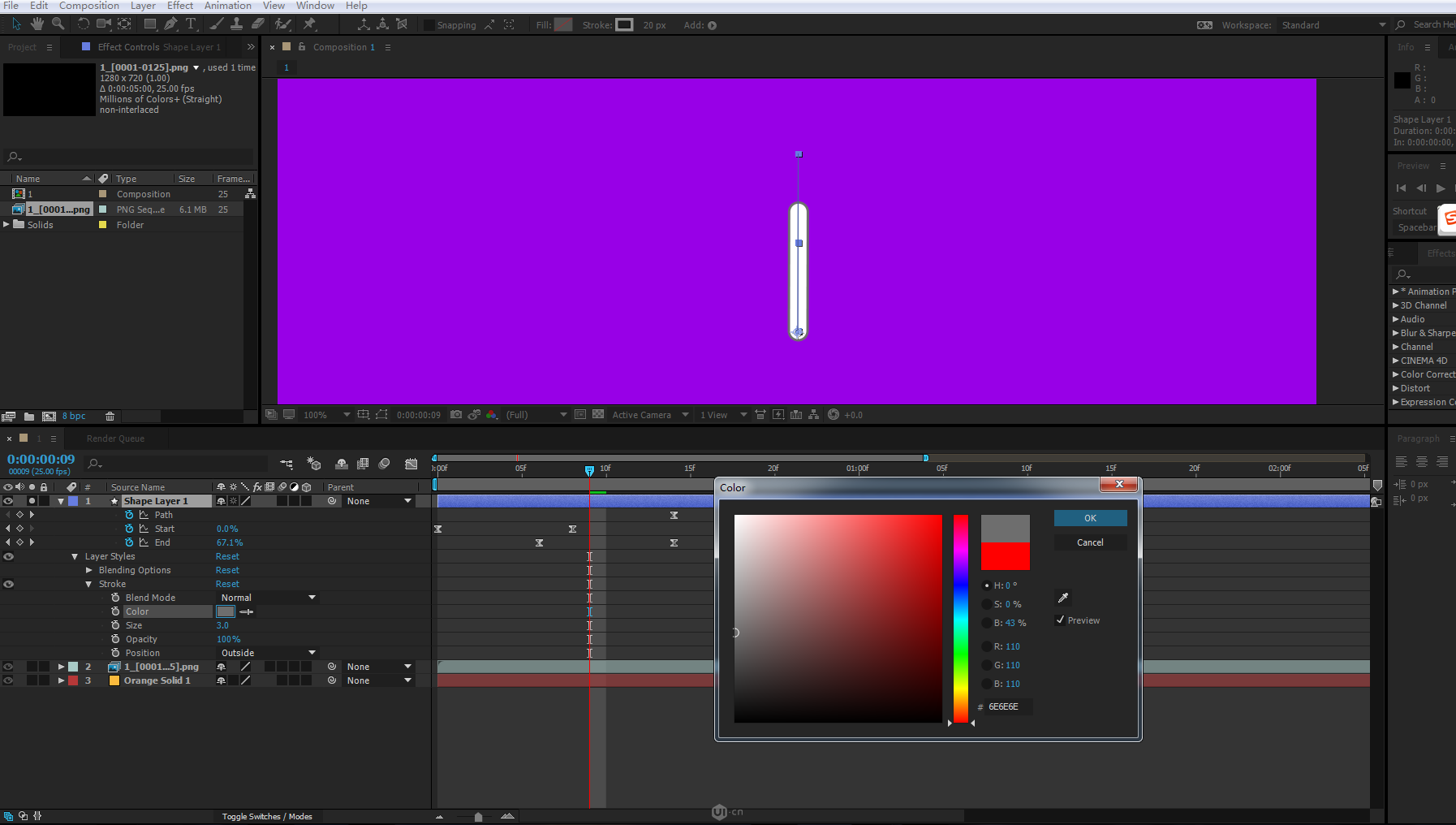Click OK in the Color dialog
1456x825 pixels.
pyautogui.click(x=1090, y=518)
